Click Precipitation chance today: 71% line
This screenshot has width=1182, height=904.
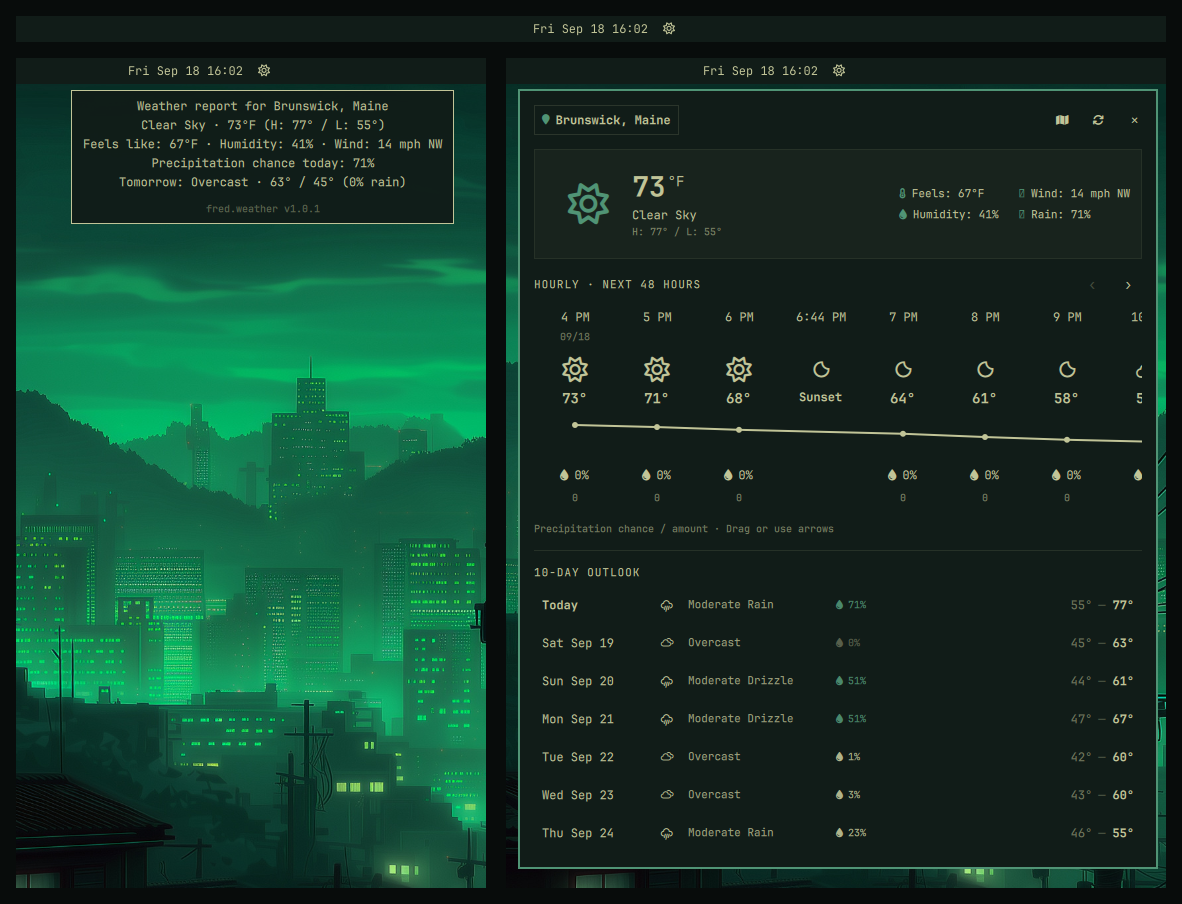pos(263,164)
